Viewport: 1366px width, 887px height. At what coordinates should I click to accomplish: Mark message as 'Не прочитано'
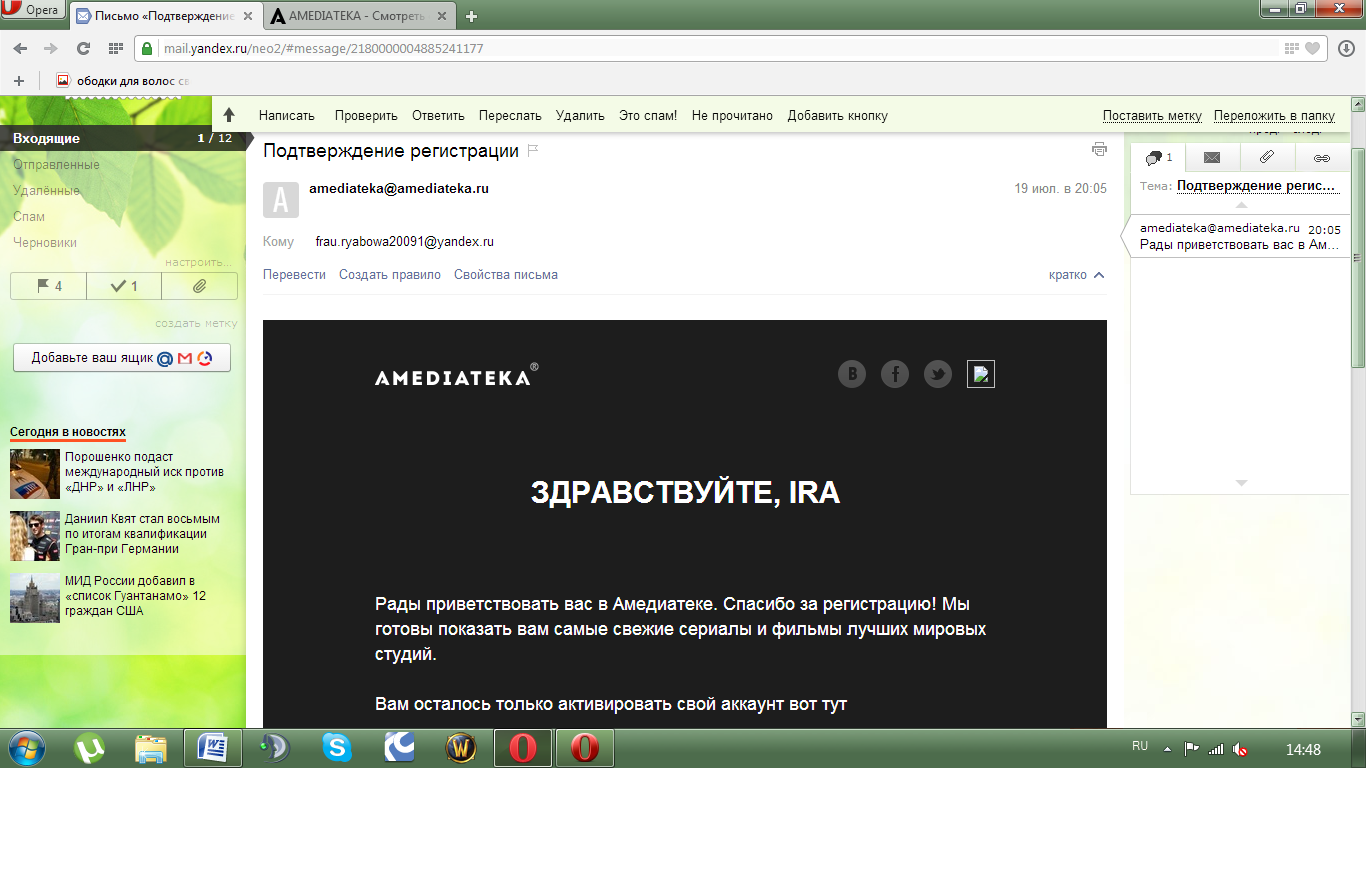(x=732, y=116)
